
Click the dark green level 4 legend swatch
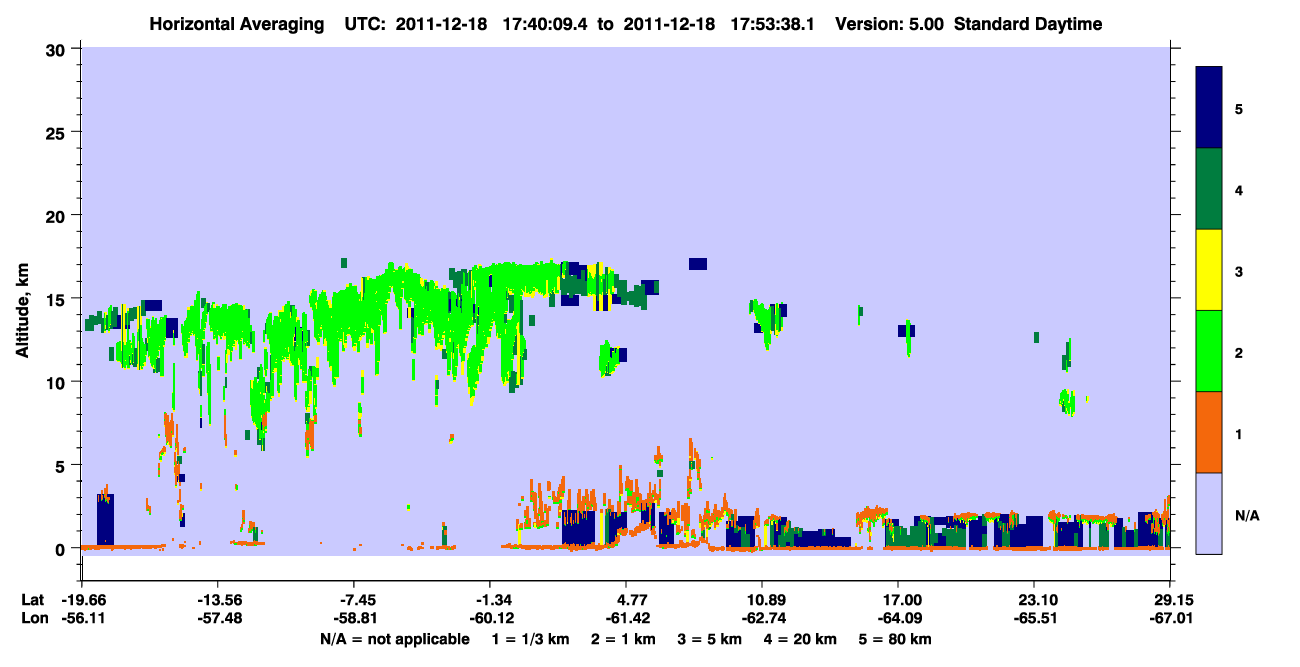[1209, 189]
